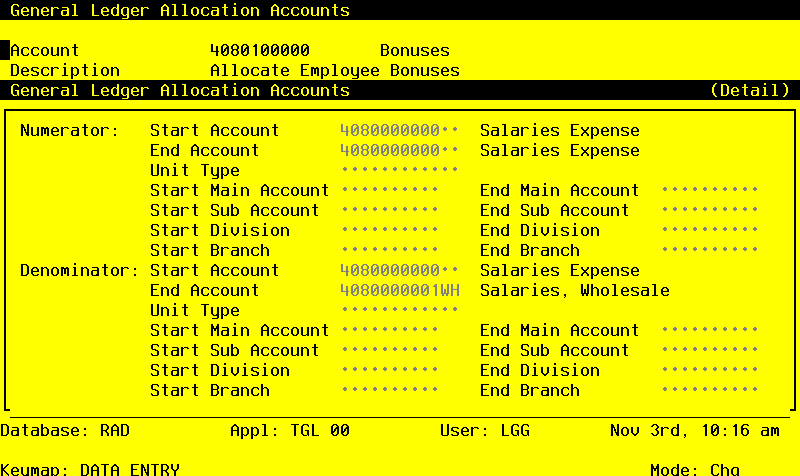Image resolution: width=800 pixels, height=476 pixels.
Task: Click Denominator Start Branch field
Action: click(x=390, y=390)
